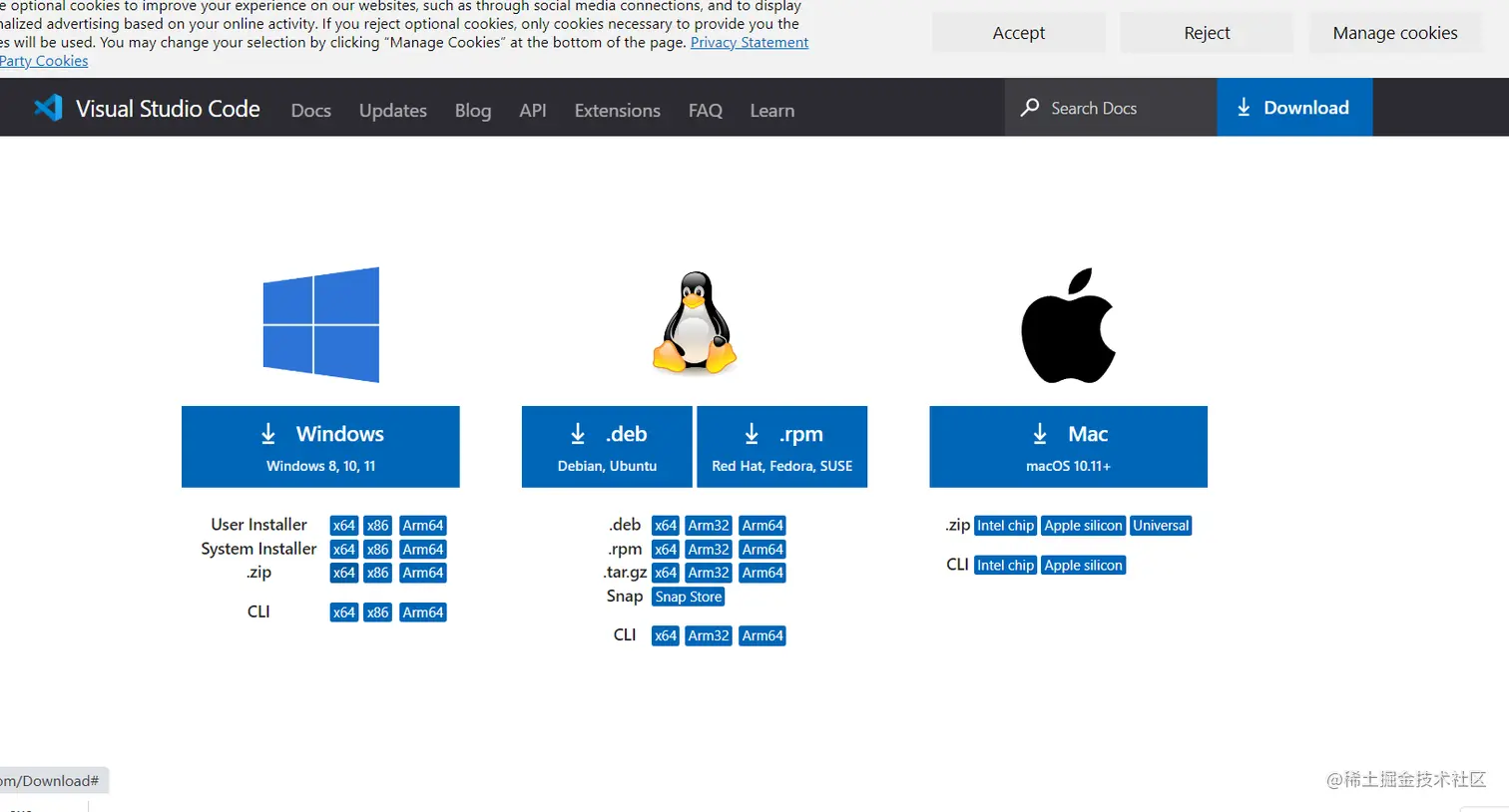Select System Installer x86
The image size is (1509, 812).
[x=377, y=550]
